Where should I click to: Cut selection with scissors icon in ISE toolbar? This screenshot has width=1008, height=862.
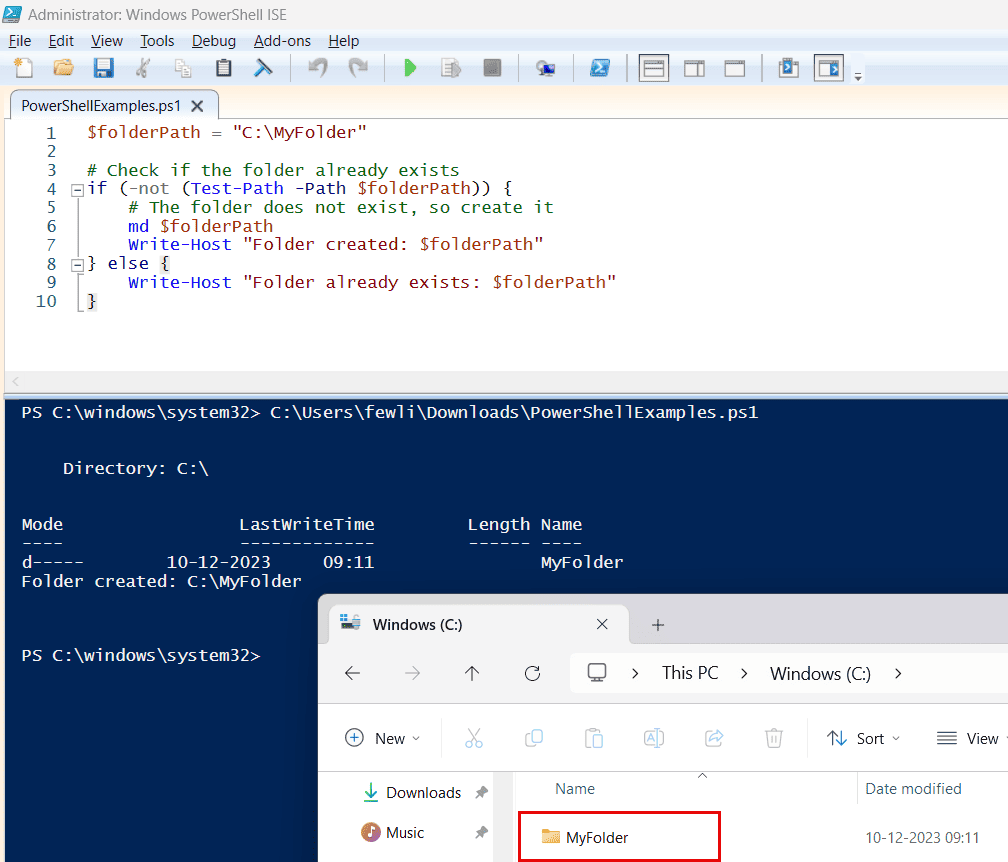point(143,67)
